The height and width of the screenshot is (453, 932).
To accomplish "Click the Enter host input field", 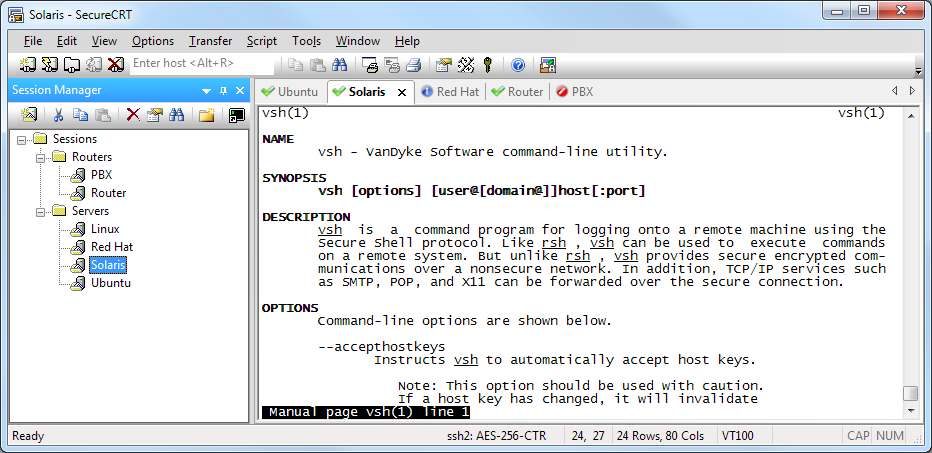I will point(202,63).
